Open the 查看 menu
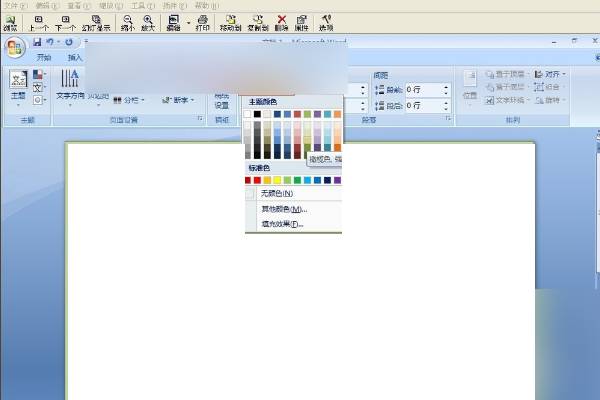This screenshot has height=400, width=600. tap(79, 6)
